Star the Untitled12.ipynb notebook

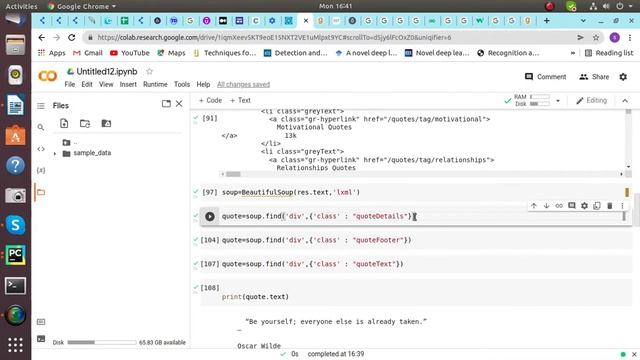coord(149,71)
